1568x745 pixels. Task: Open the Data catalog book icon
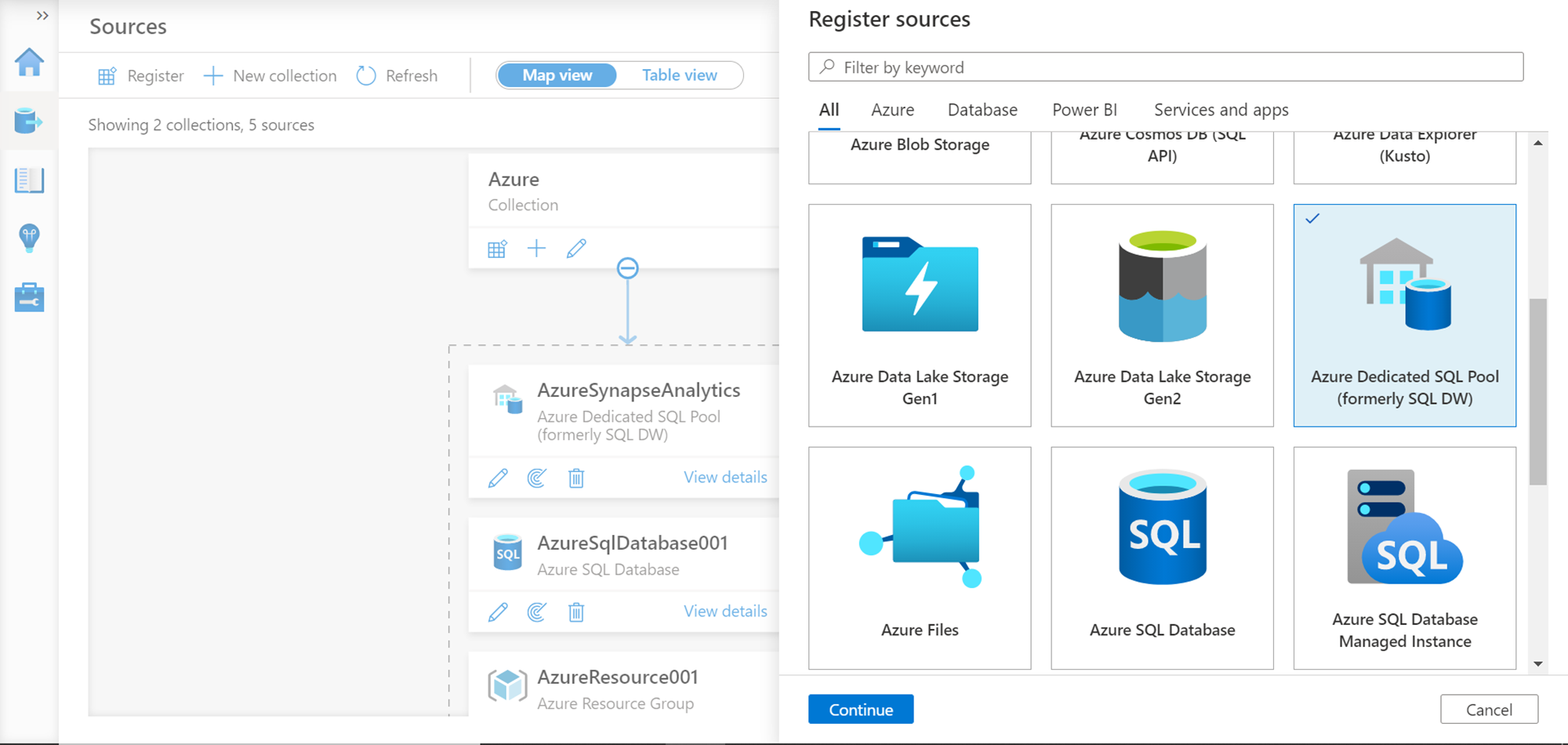click(x=29, y=180)
